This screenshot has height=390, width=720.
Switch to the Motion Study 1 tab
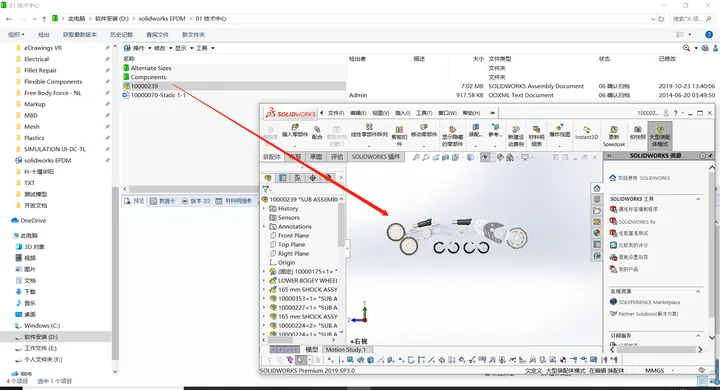[x=345, y=350]
